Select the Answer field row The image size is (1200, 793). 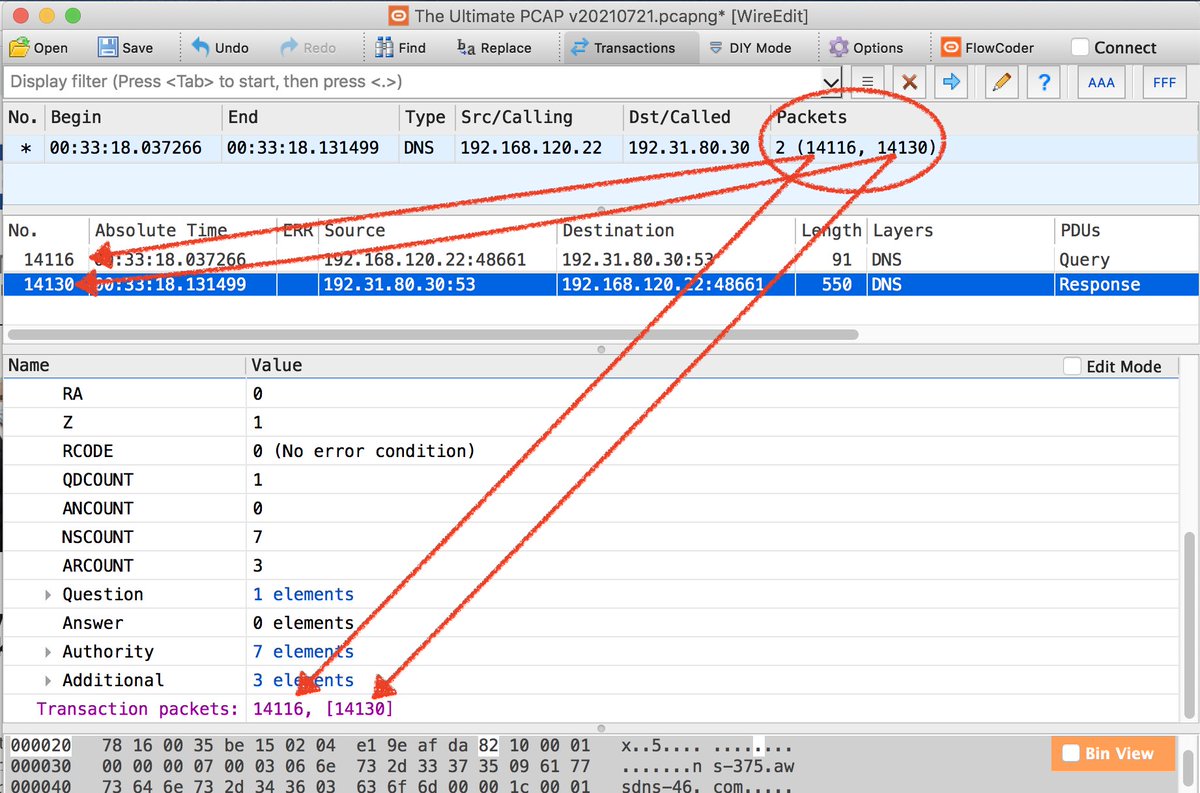(592, 623)
